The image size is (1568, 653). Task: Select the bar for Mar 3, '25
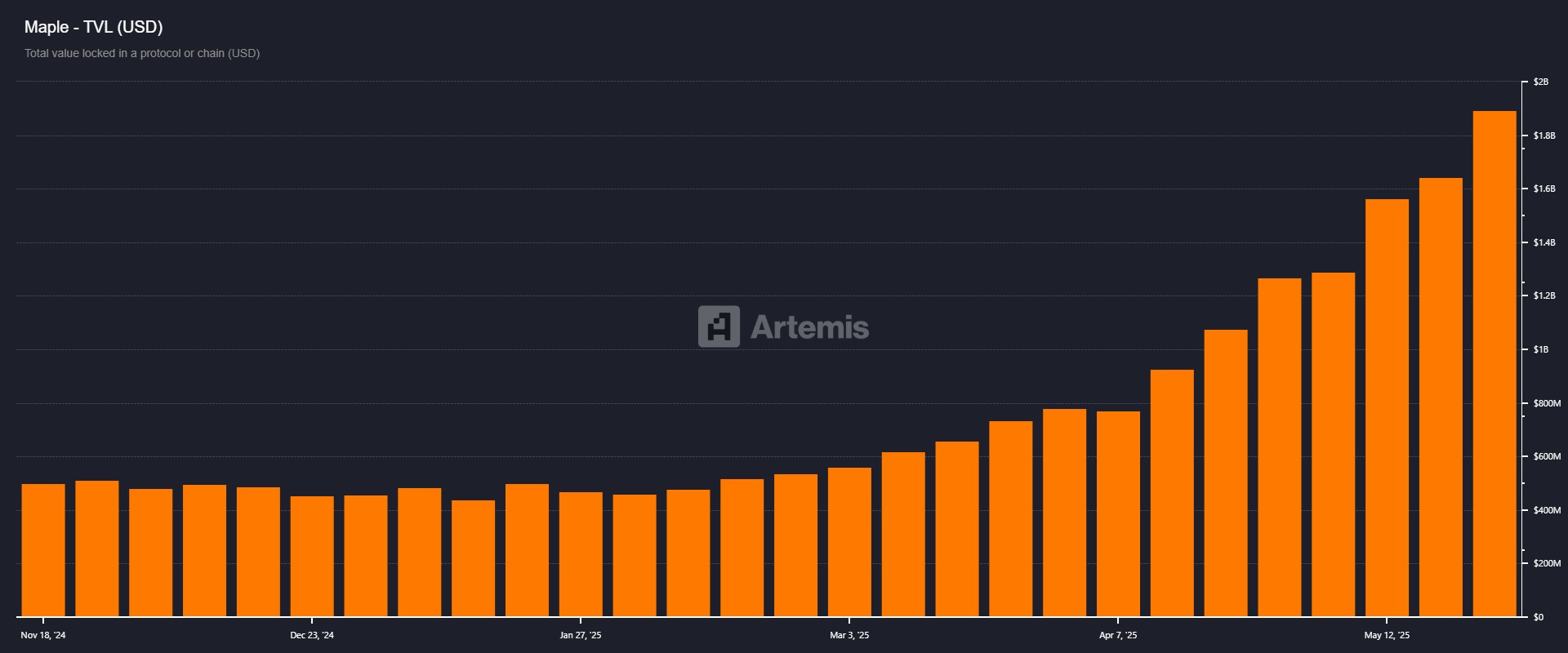[x=849, y=542]
